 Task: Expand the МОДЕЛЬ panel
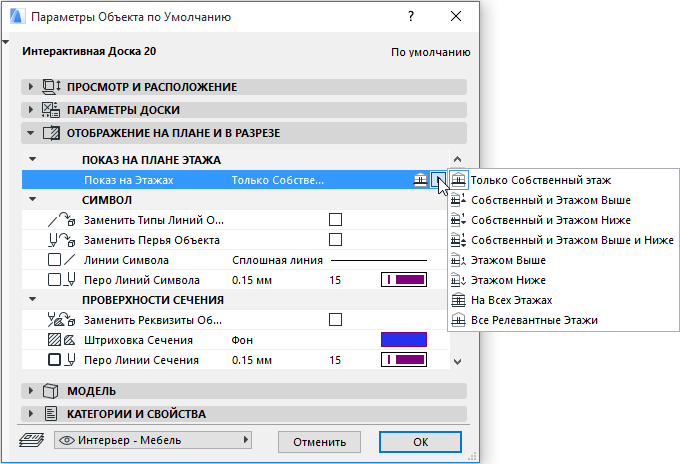(30, 391)
